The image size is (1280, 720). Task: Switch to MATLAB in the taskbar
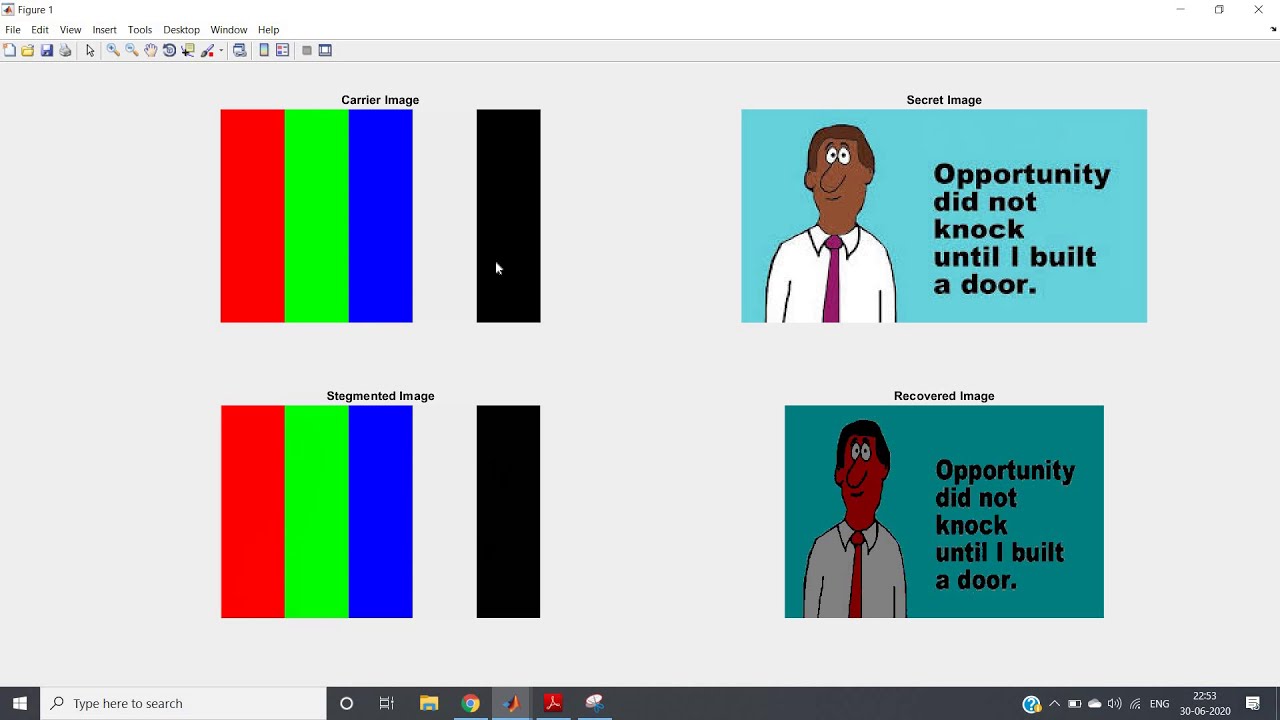point(511,703)
